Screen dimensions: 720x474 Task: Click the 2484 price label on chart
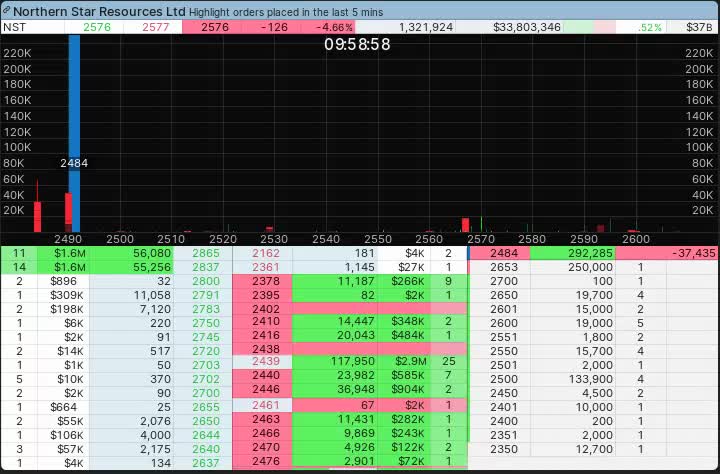pos(74,162)
